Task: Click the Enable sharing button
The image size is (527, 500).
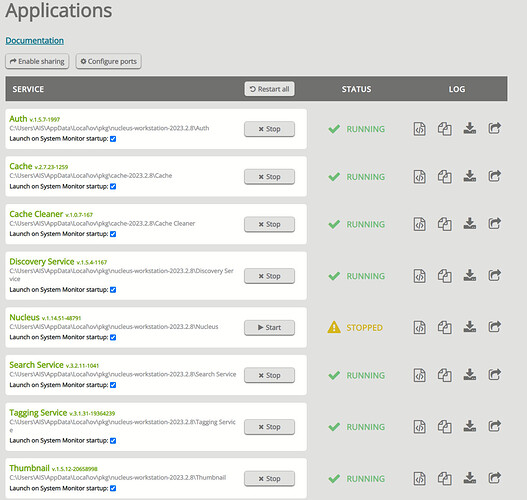Action: [37, 61]
